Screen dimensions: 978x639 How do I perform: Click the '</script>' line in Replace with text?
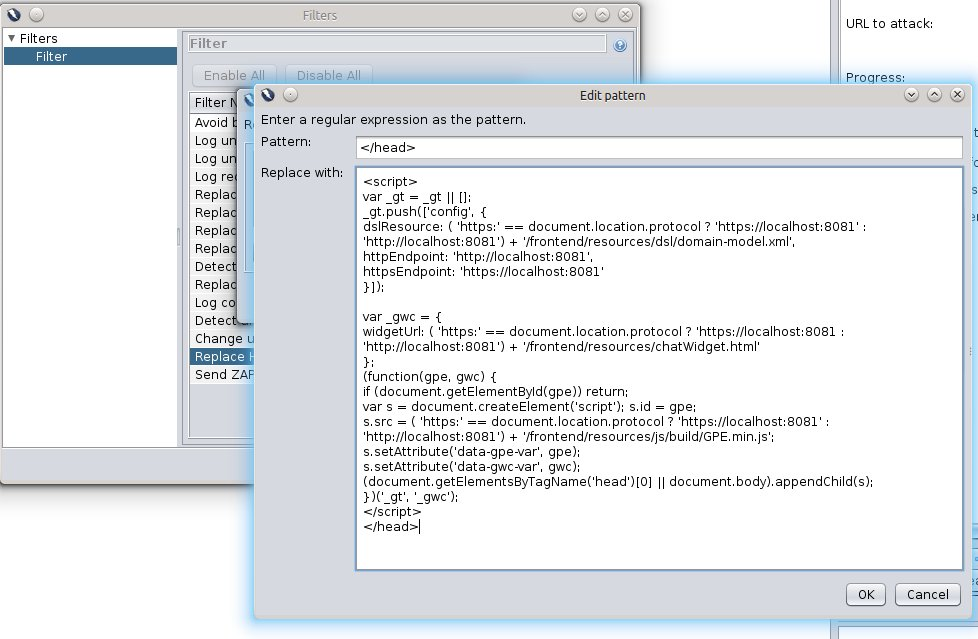[392, 512]
